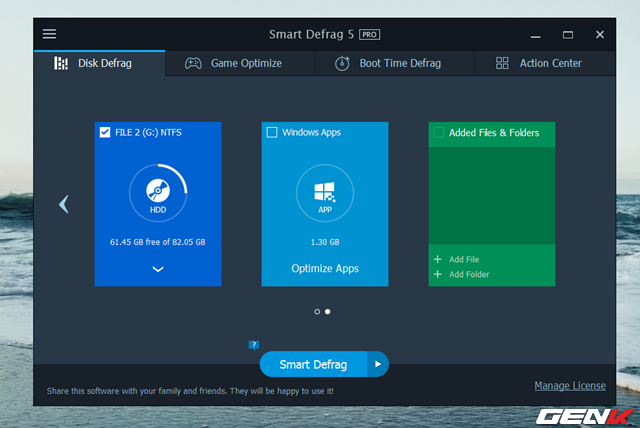Maximize the Smart Defrag window
The height and width of the screenshot is (428, 640).
point(568,35)
